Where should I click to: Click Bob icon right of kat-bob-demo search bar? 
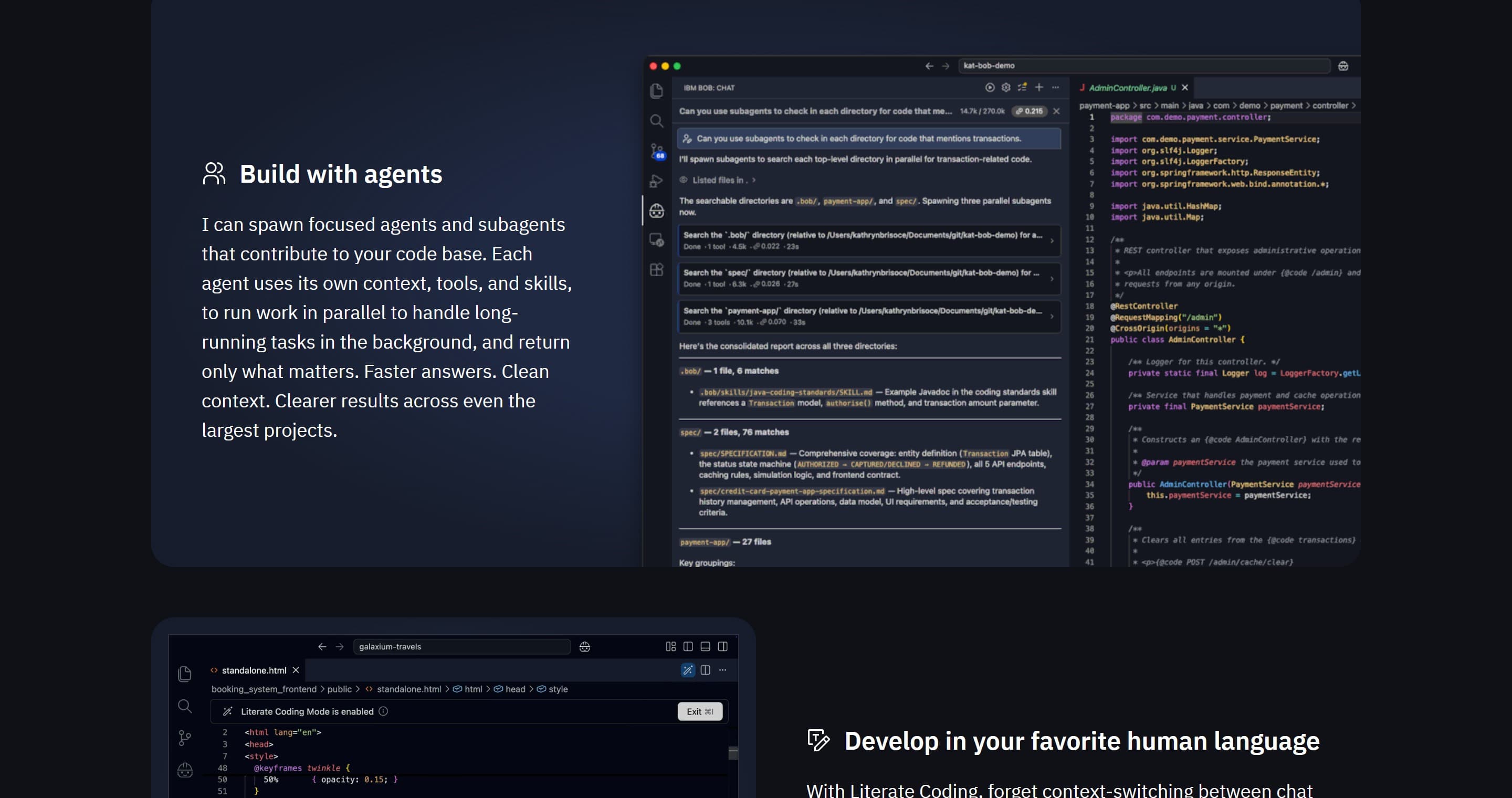click(1343, 66)
